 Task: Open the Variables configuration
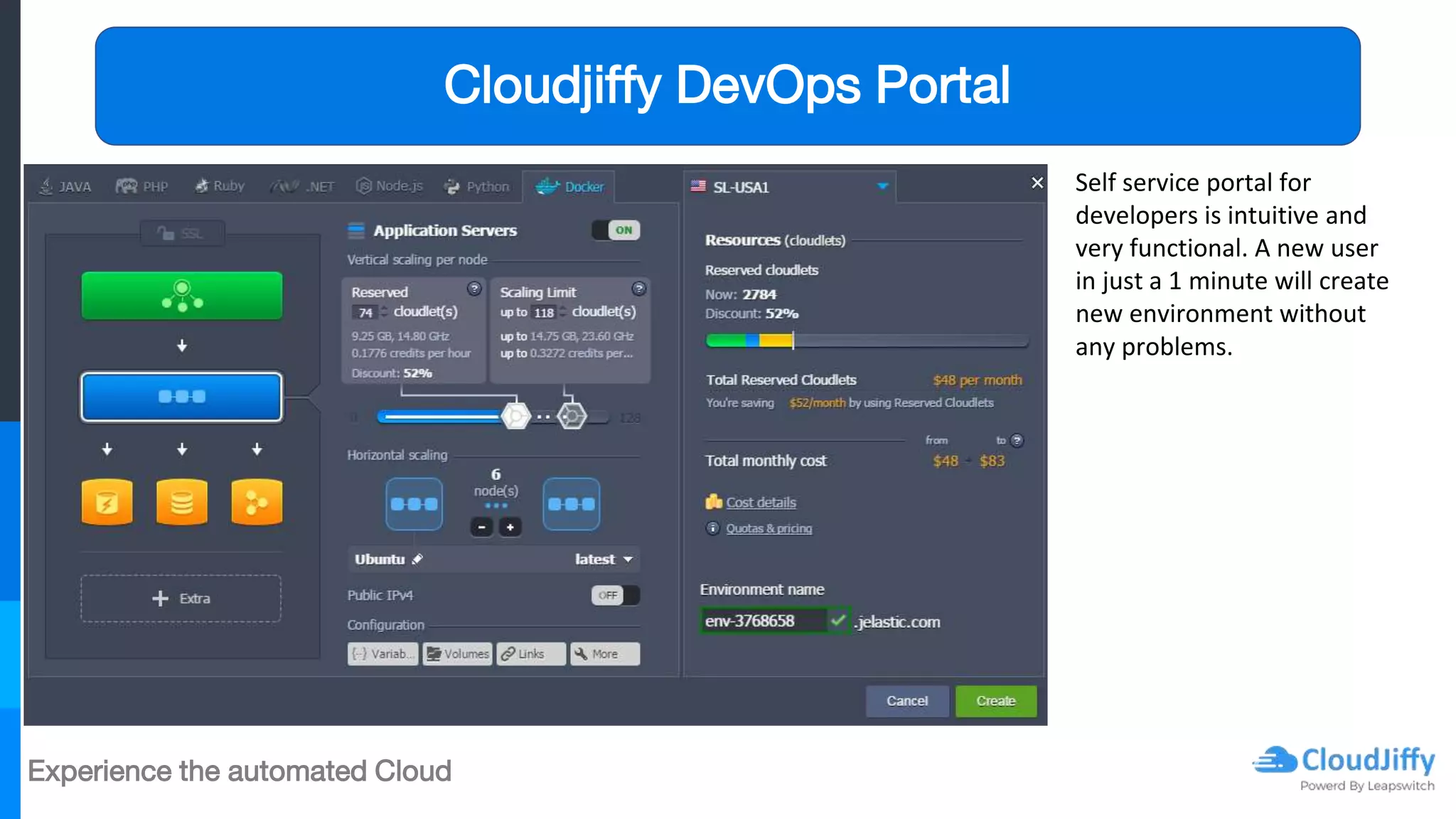pyautogui.click(x=383, y=654)
